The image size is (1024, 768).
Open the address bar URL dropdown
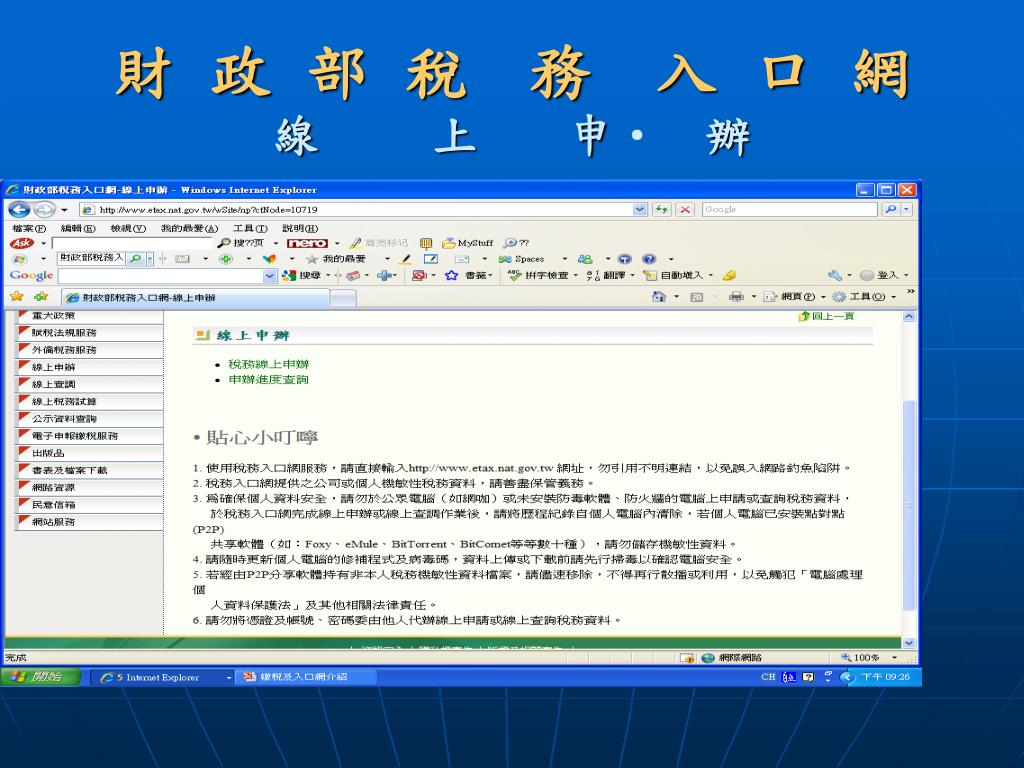(640, 210)
